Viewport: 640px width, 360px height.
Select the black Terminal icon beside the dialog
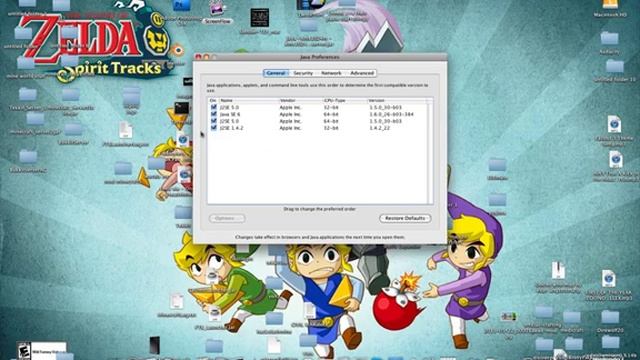[182, 108]
